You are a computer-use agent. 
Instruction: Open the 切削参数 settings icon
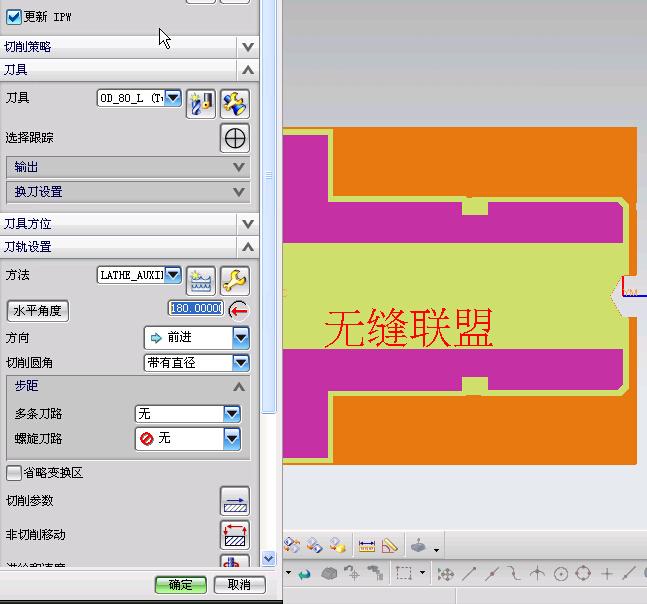(235, 501)
